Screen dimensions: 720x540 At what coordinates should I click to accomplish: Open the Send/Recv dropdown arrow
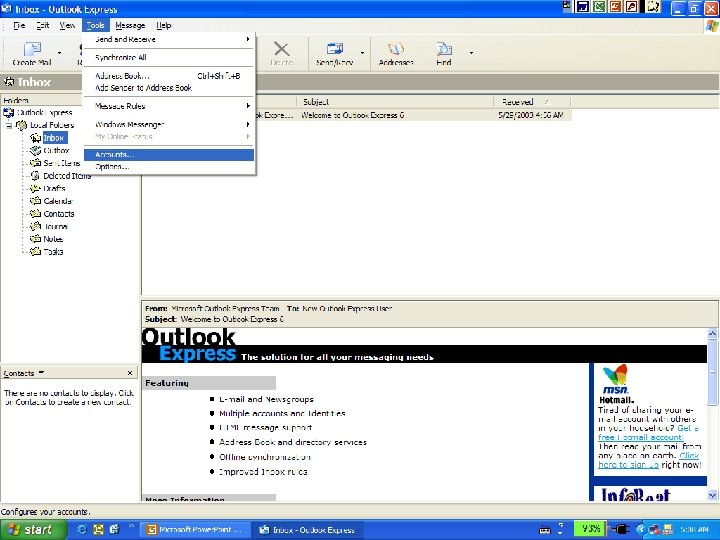click(x=362, y=53)
